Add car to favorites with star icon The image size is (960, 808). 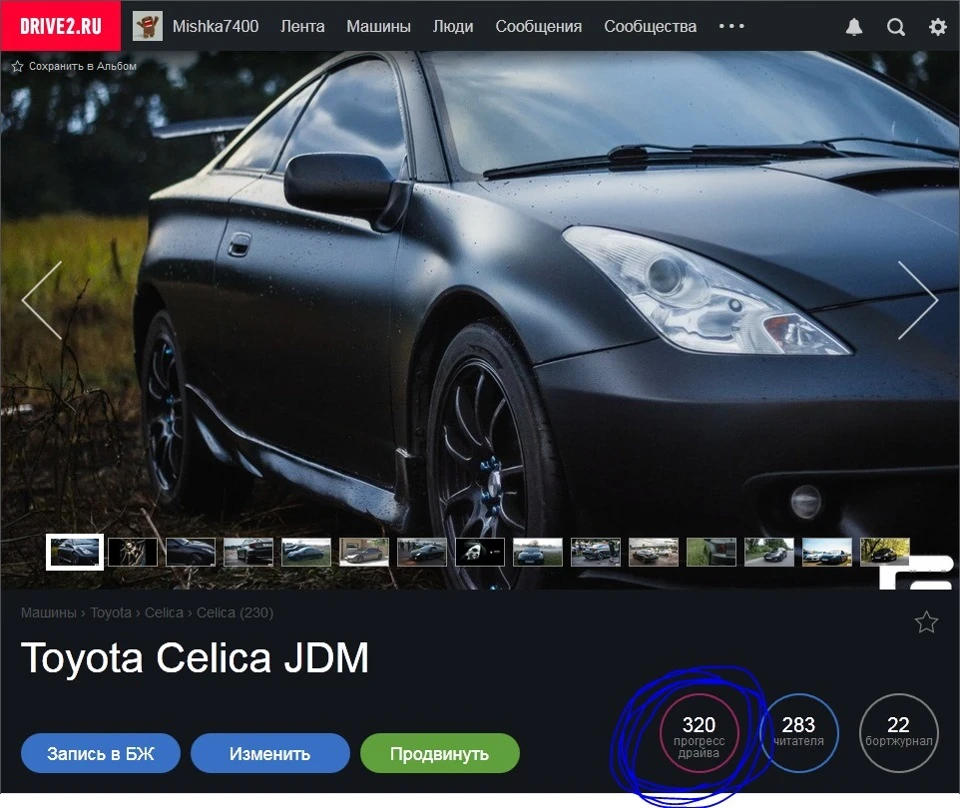tap(926, 622)
